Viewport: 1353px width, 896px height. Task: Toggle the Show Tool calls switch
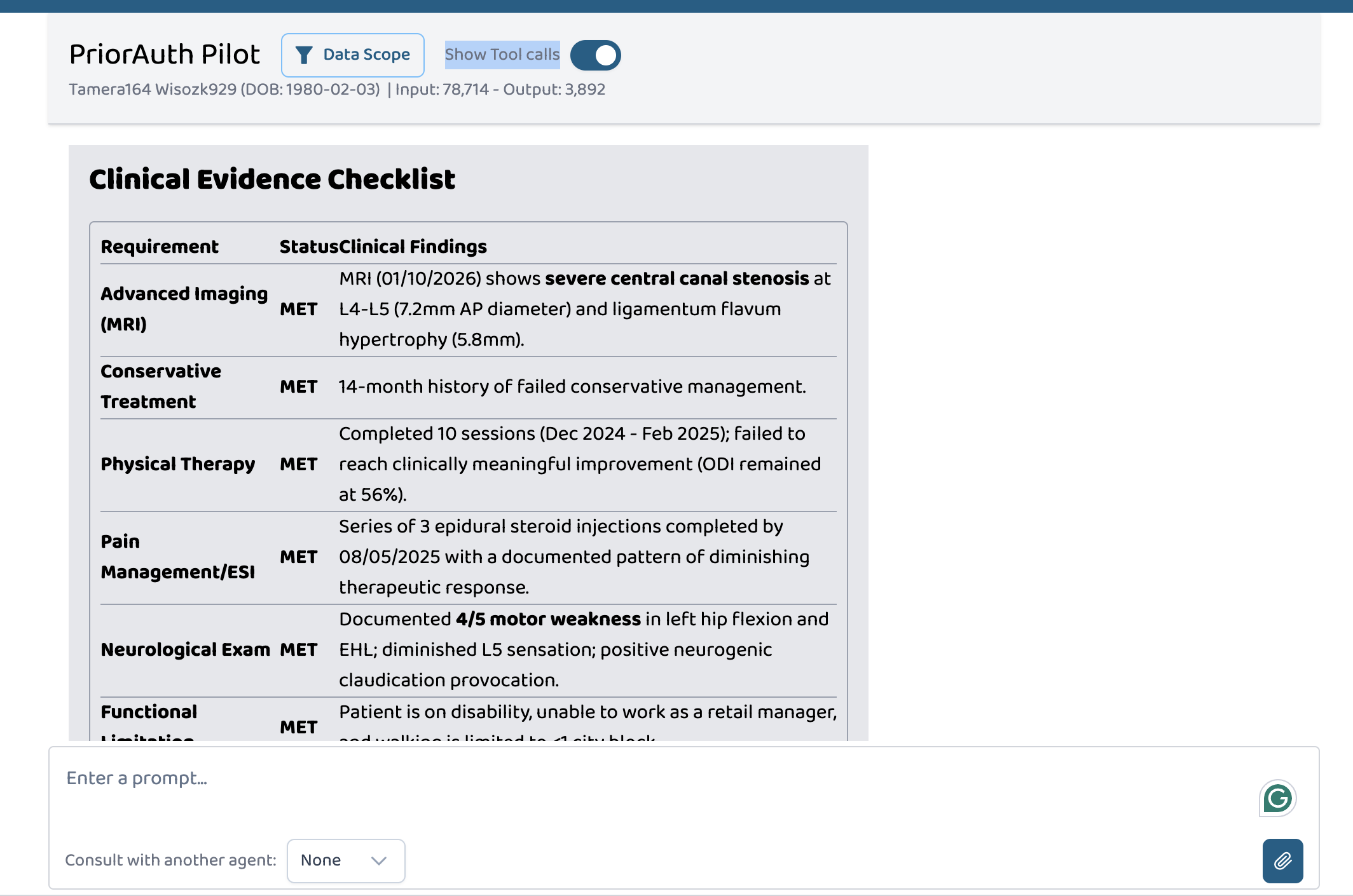596,55
